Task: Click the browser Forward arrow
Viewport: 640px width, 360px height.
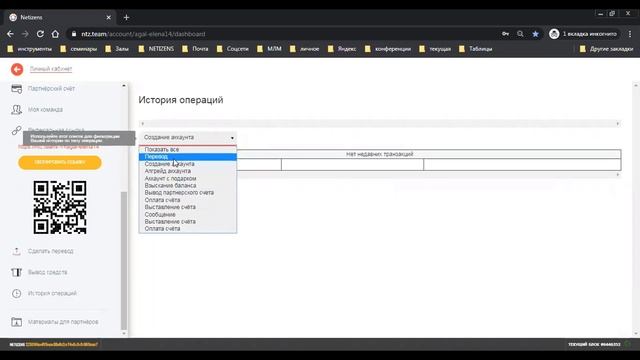Action: [25, 34]
